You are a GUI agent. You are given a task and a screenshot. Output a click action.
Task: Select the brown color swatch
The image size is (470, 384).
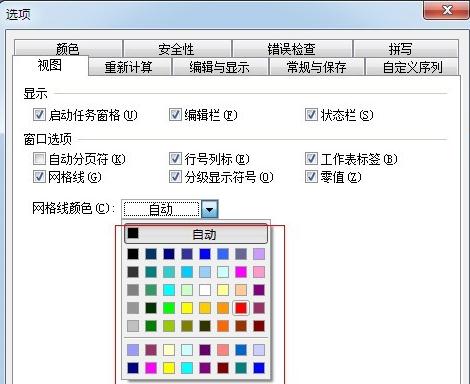(x=241, y=326)
